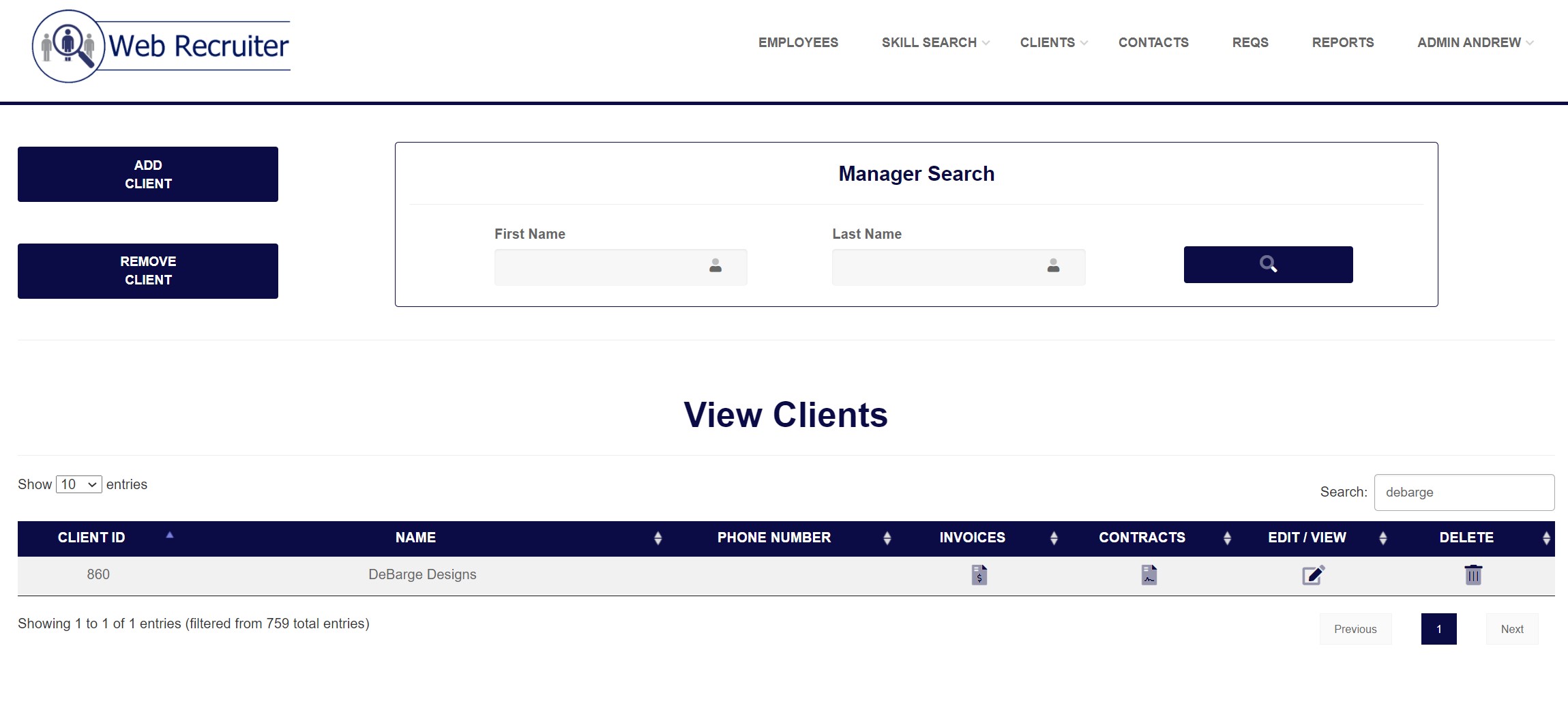Open the Contacts page
The image size is (1568, 719).
click(x=1153, y=42)
